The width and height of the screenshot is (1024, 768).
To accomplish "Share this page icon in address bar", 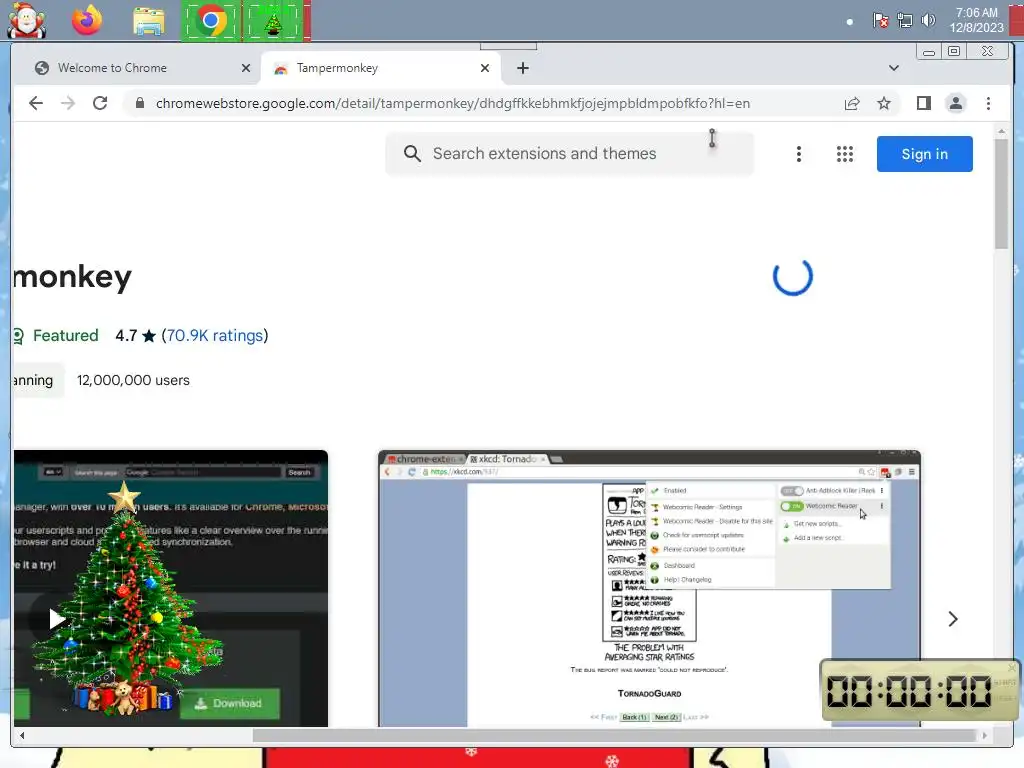I will point(852,103).
